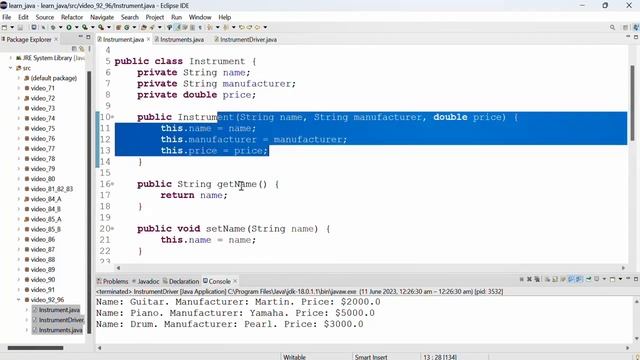640x360 pixels.
Task: Open the Open Console dropdown arrow
Action: click(620, 279)
